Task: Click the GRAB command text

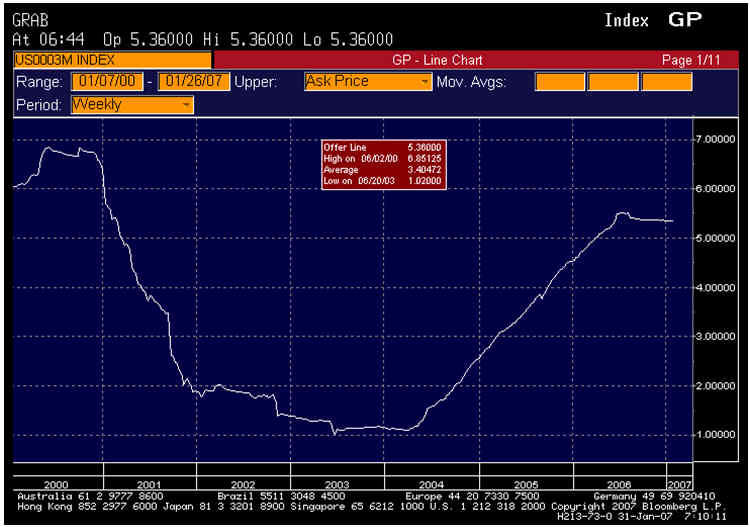Action: tap(30, 20)
